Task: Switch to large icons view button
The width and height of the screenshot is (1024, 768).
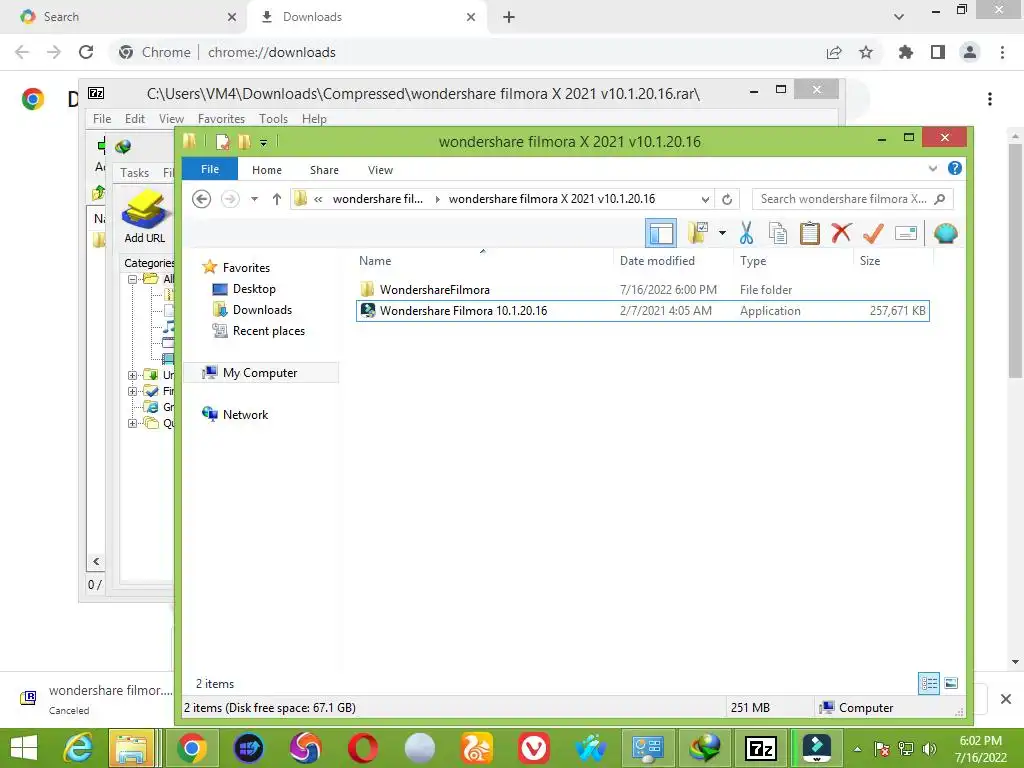Action: point(951,684)
